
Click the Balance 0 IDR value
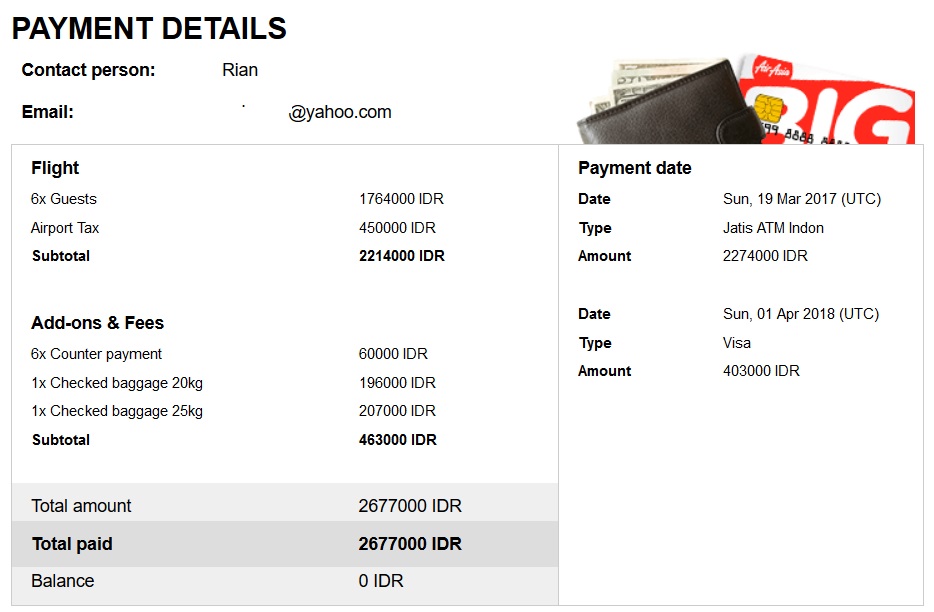381,581
